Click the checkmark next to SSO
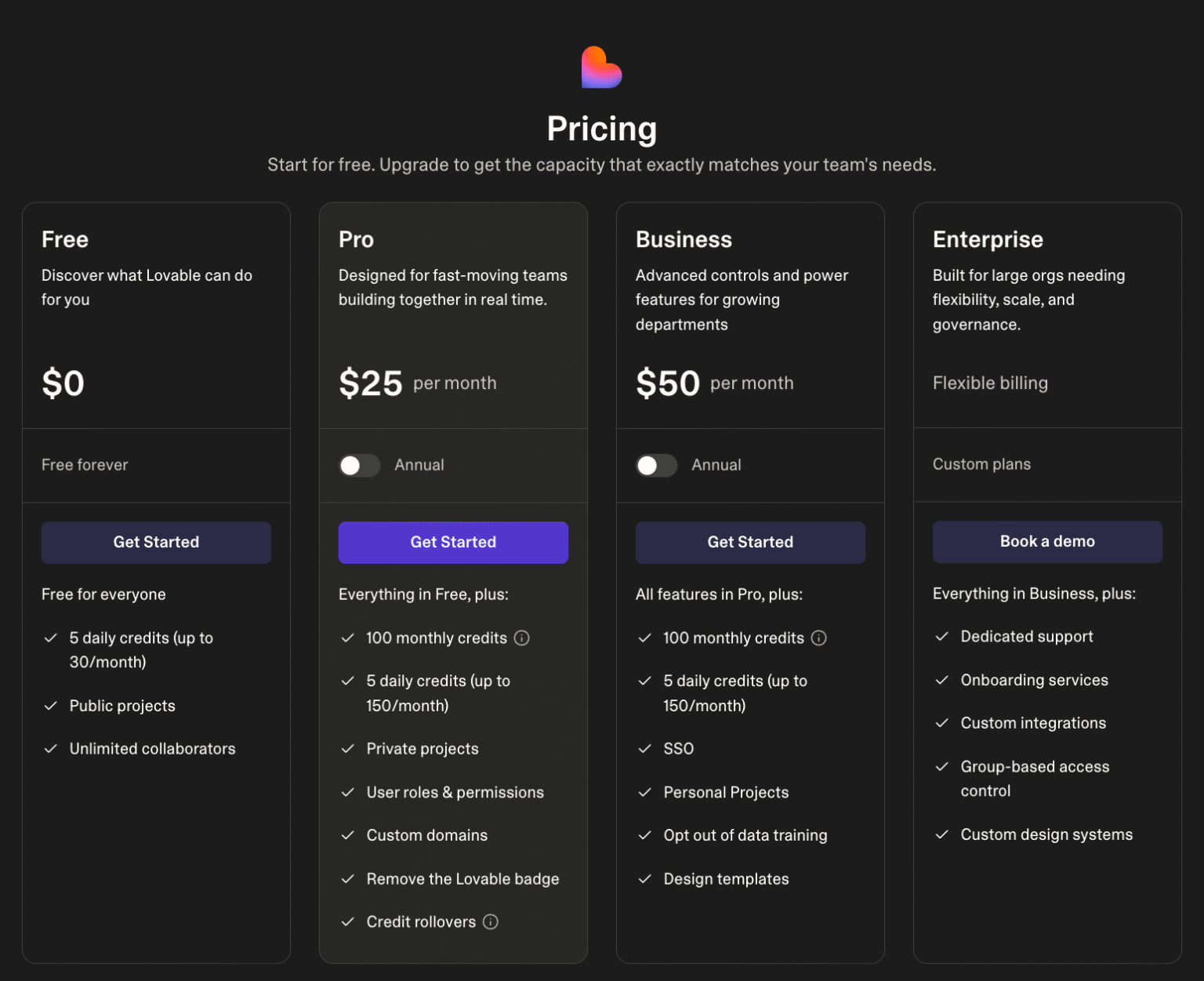Viewport: 1204px width, 981px height. 646,748
